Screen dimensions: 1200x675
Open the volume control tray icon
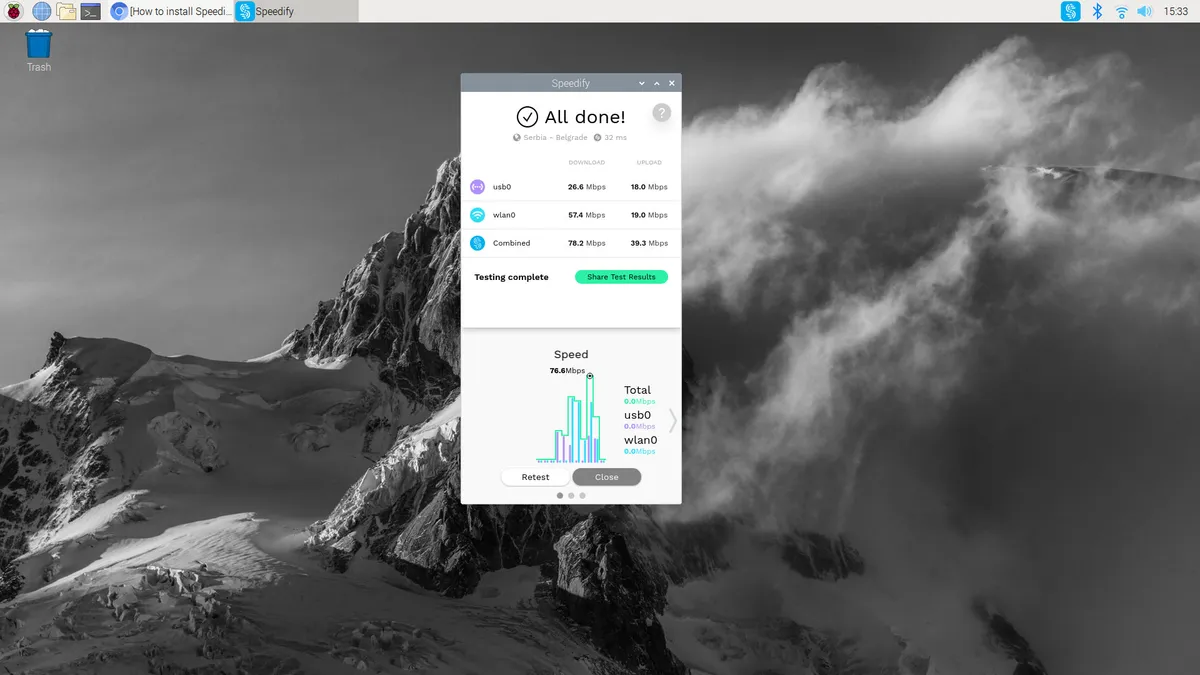tap(1144, 12)
